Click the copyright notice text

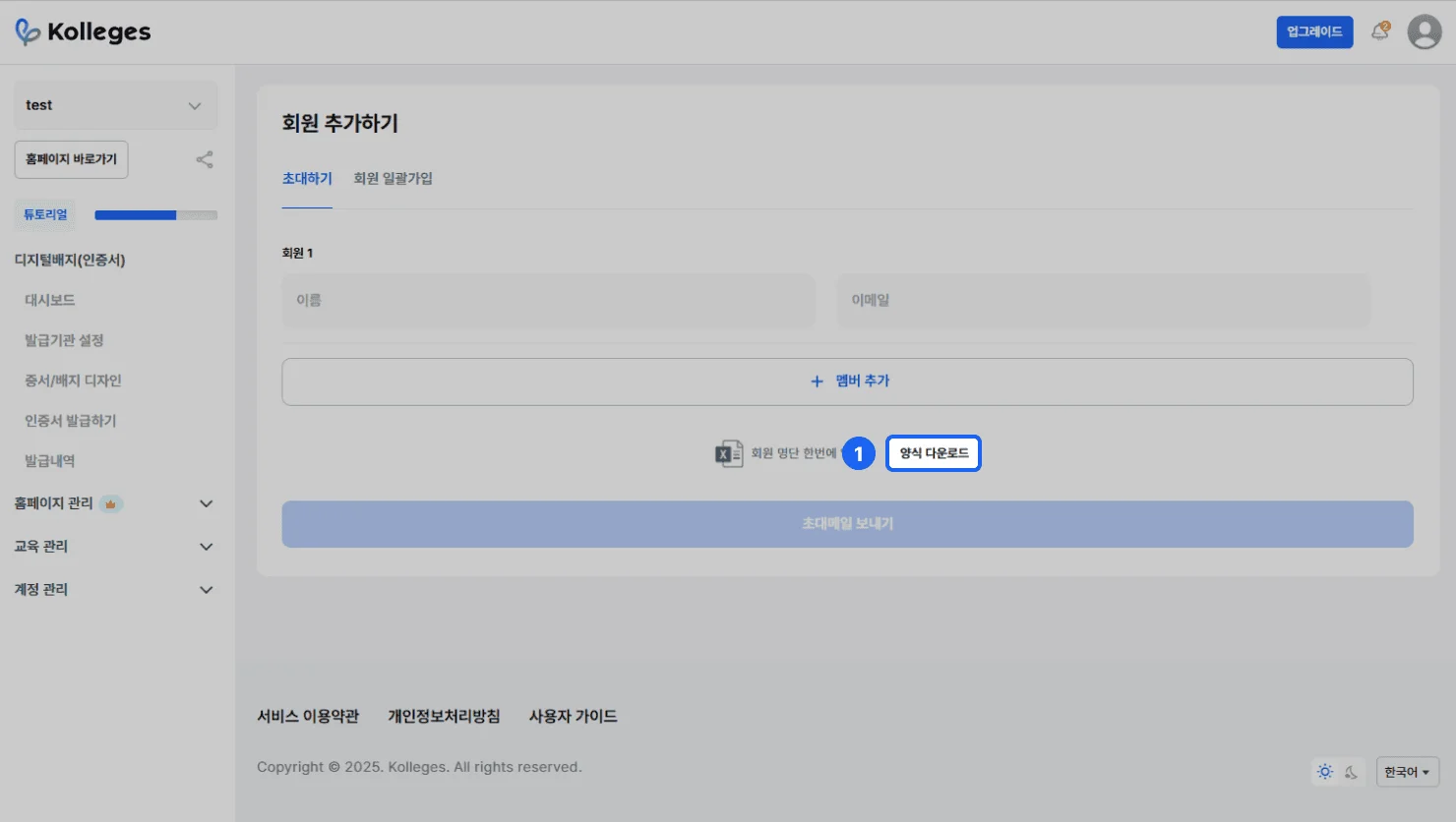coord(419,767)
